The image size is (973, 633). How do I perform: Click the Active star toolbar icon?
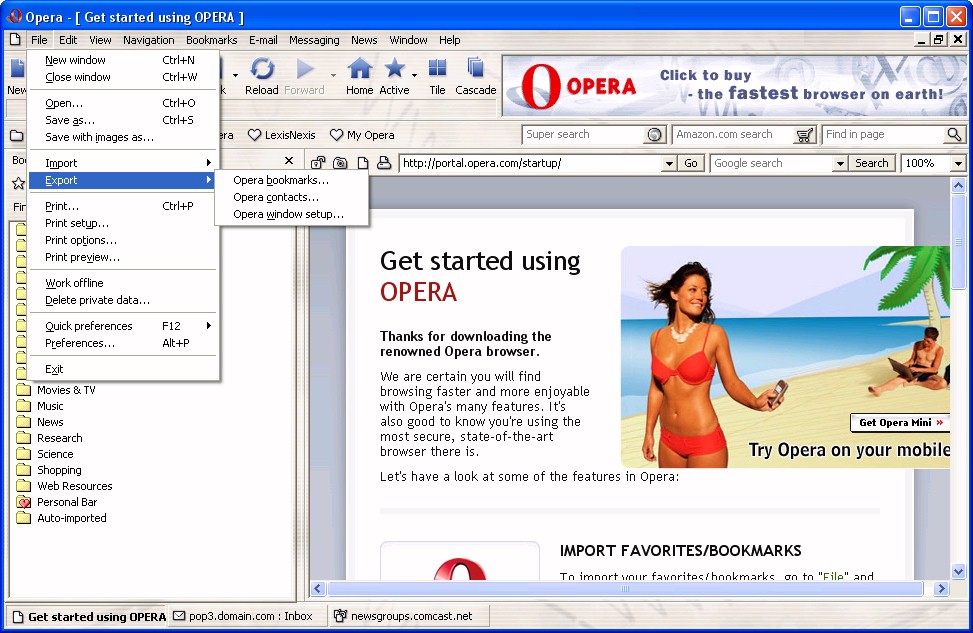[394, 69]
